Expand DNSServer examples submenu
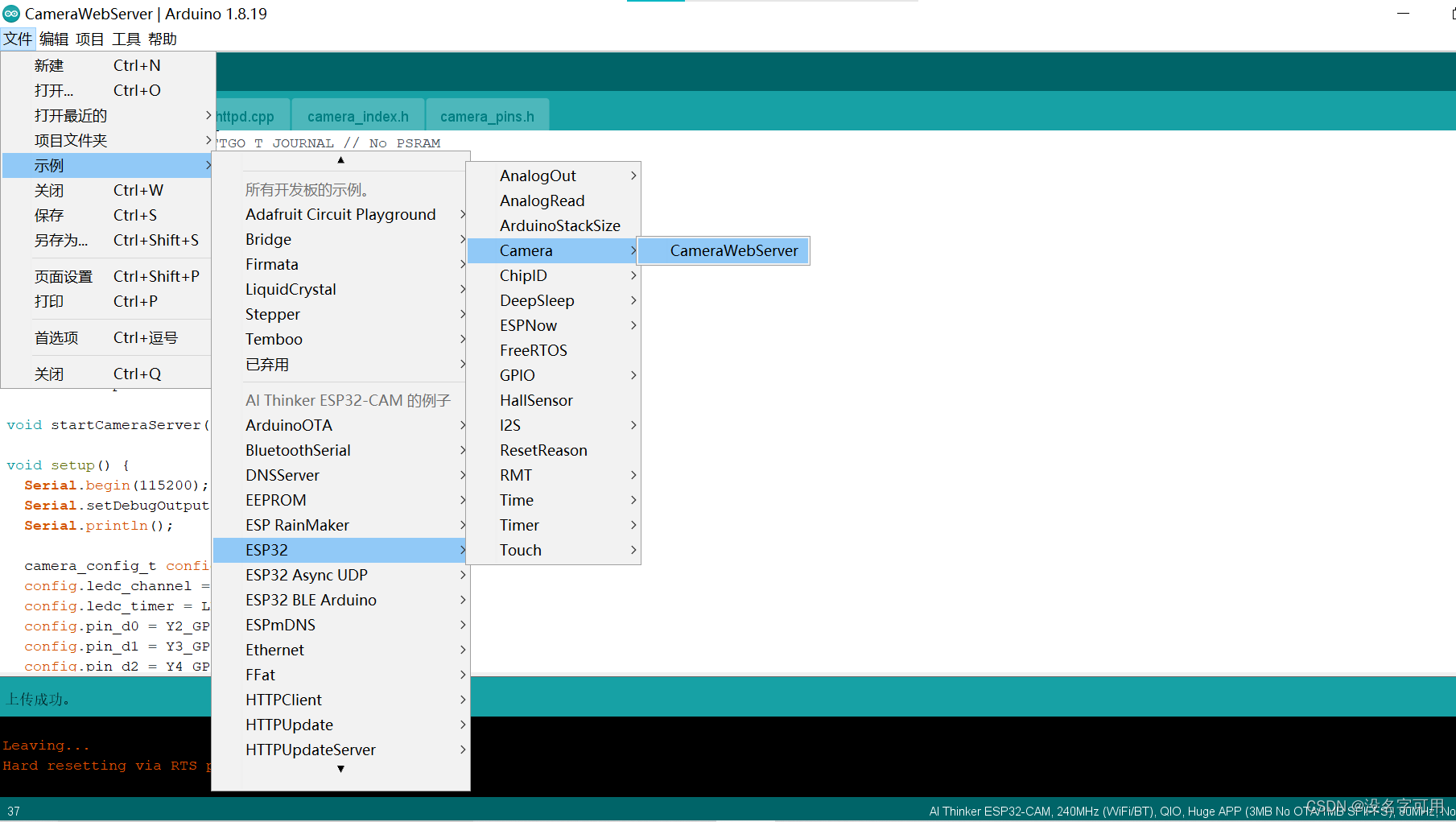1456x822 pixels. (341, 475)
